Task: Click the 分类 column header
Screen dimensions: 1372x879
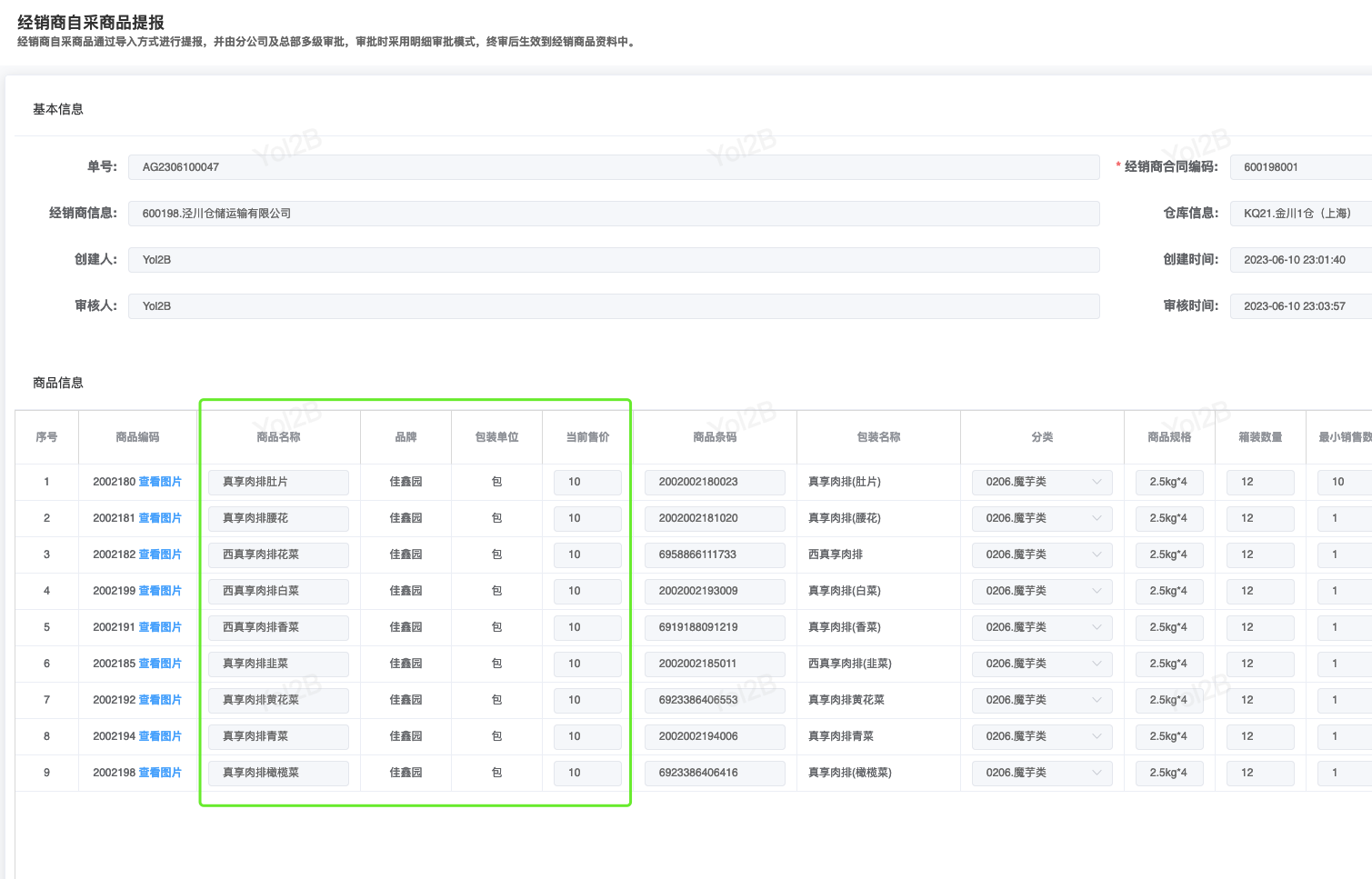Action: [1042, 437]
